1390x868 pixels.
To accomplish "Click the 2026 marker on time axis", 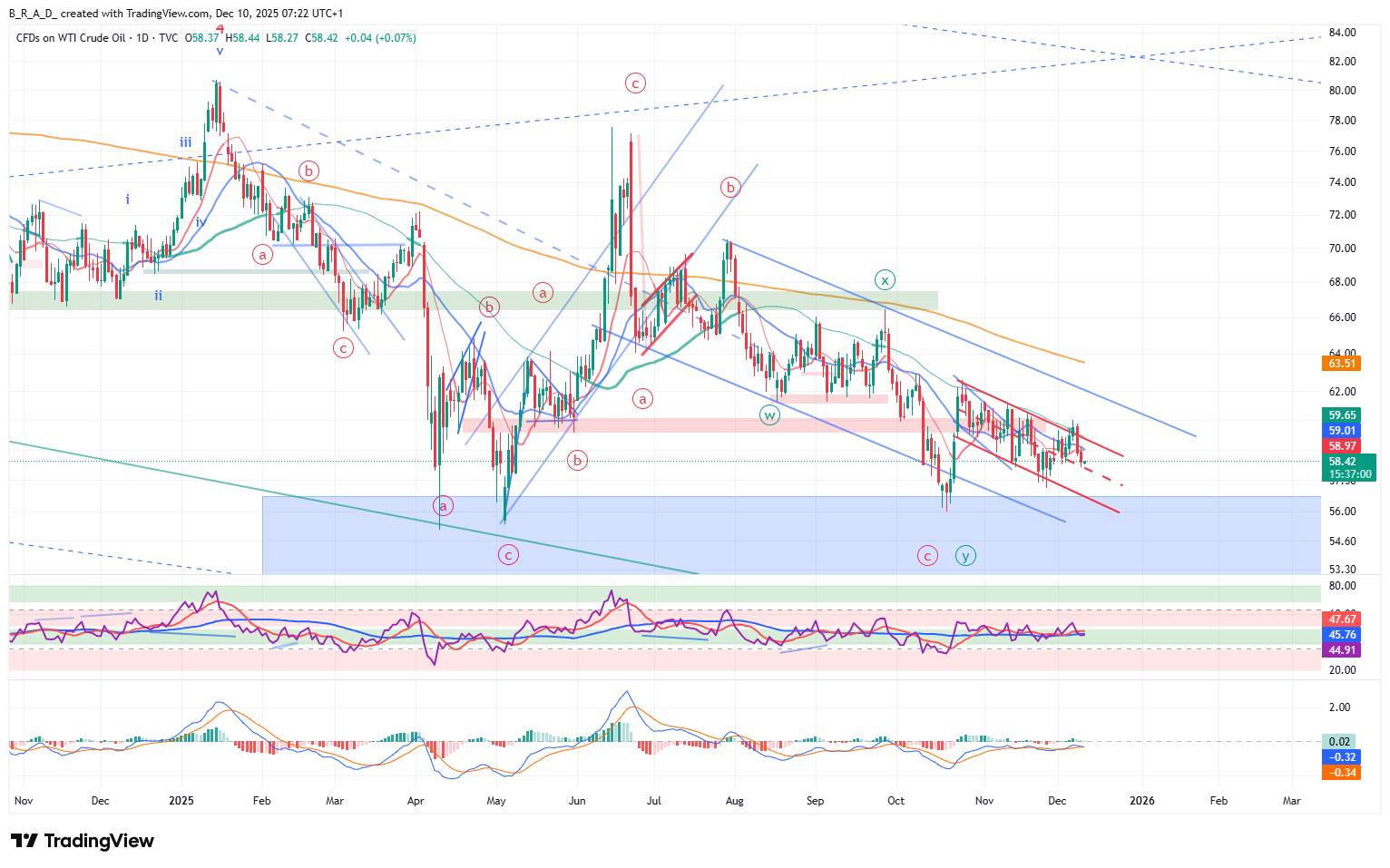I will [1141, 801].
